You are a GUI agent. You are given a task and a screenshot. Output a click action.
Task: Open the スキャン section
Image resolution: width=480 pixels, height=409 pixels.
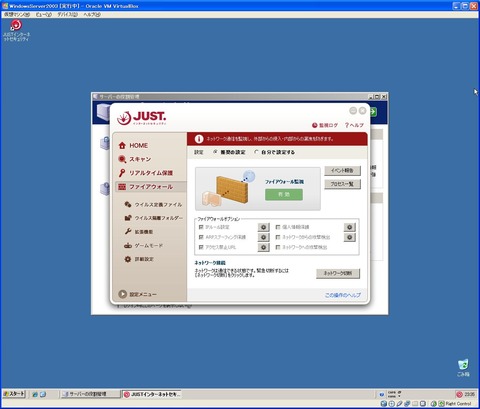click(135, 159)
